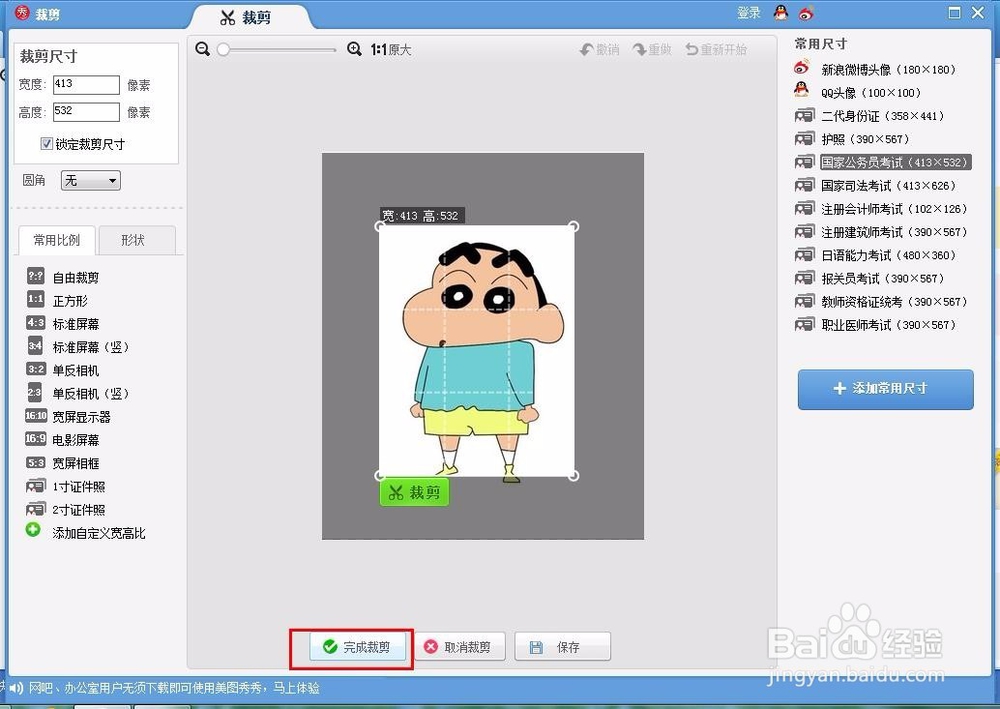Select the 16:9 电影屏幕 ratio
The height and width of the screenshot is (709, 1000).
62,440
